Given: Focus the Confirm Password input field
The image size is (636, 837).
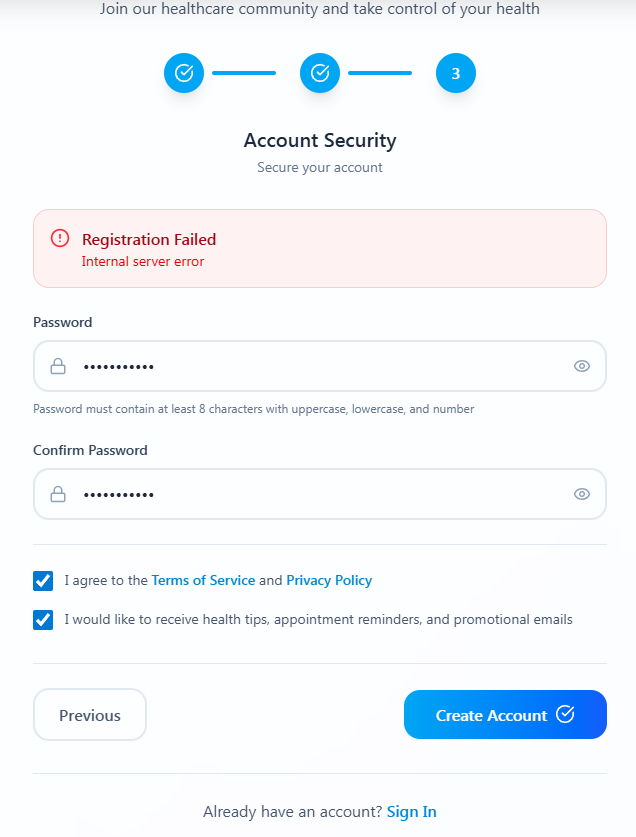Looking at the screenshot, I should (320, 494).
